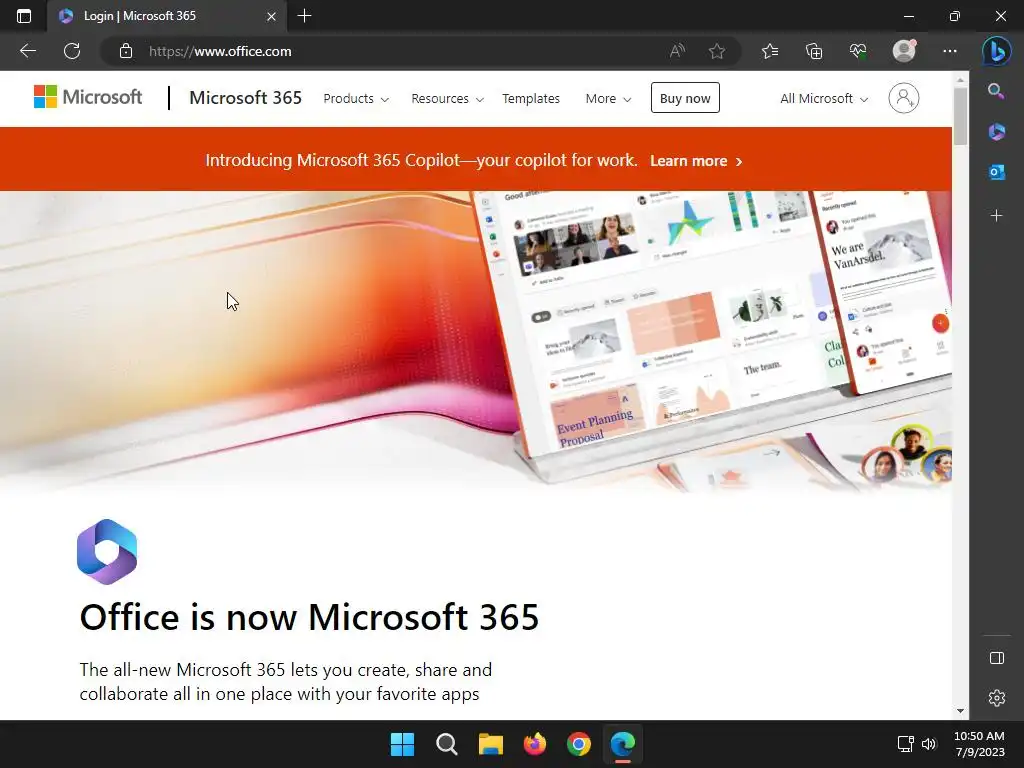Click the Microsoft 365 logo icon on page
This screenshot has width=1024, height=768.
pos(107,552)
